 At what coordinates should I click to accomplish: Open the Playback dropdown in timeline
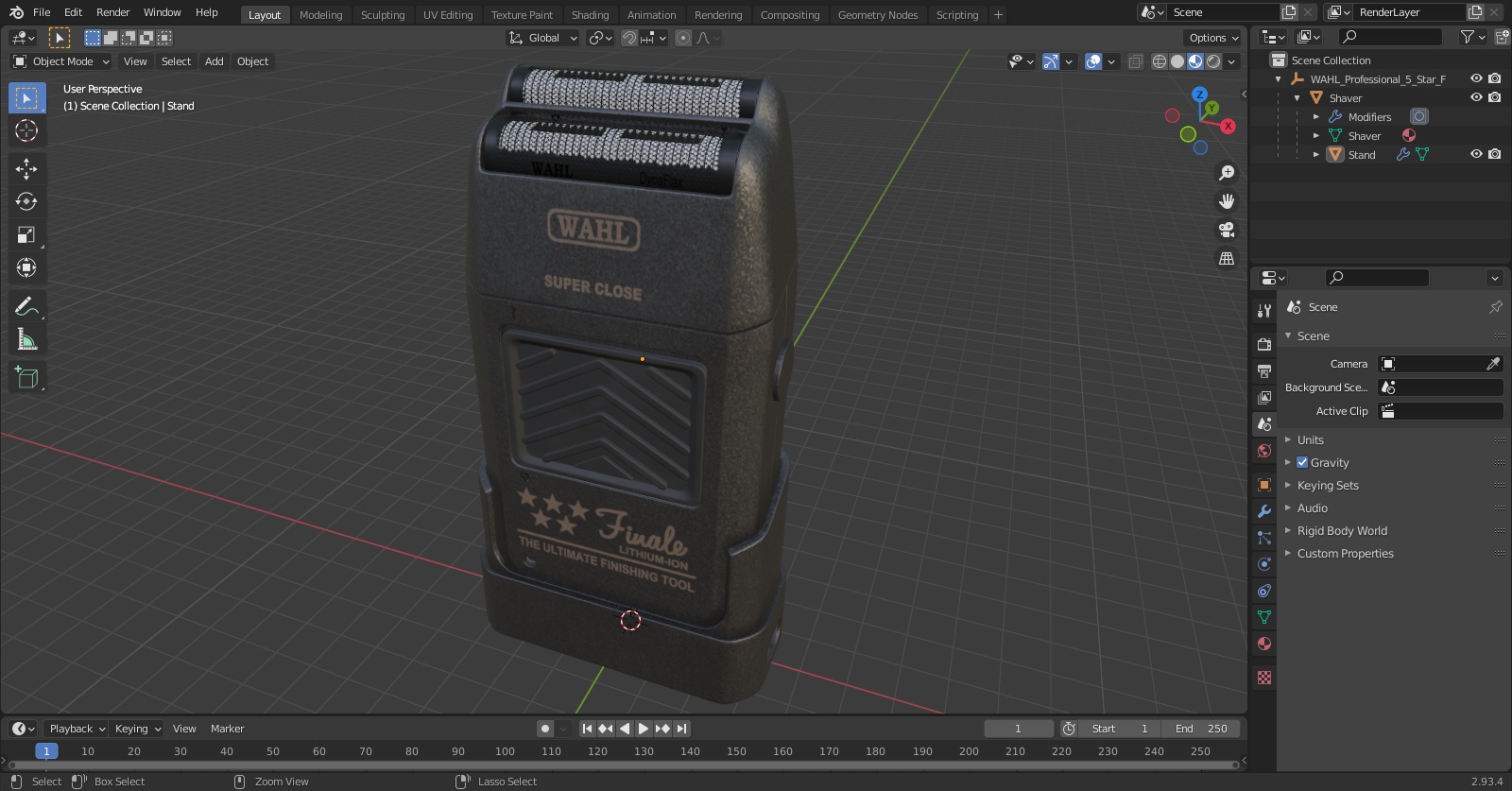click(x=77, y=729)
